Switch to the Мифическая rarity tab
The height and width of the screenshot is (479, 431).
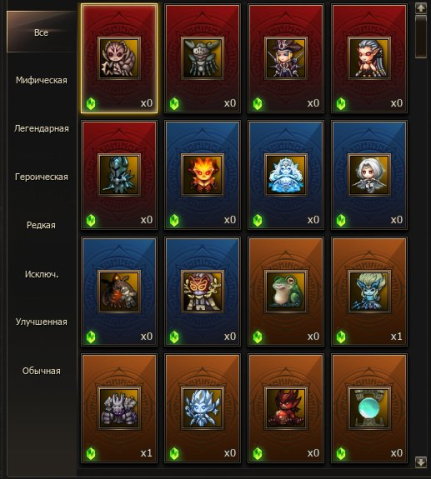tap(41, 80)
